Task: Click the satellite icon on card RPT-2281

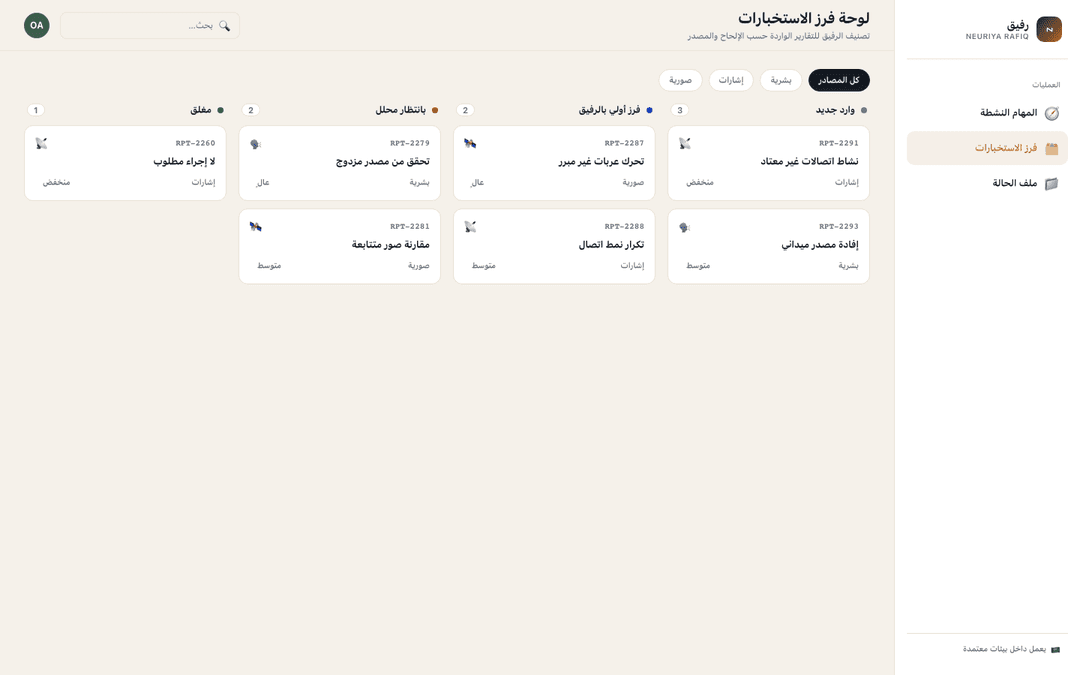Action: (256, 227)
